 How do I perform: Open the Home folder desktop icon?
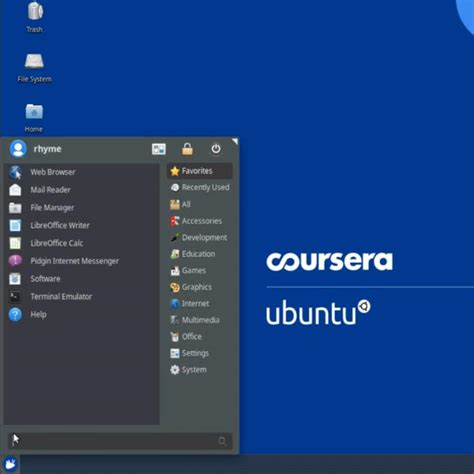(x=34, y=117)
